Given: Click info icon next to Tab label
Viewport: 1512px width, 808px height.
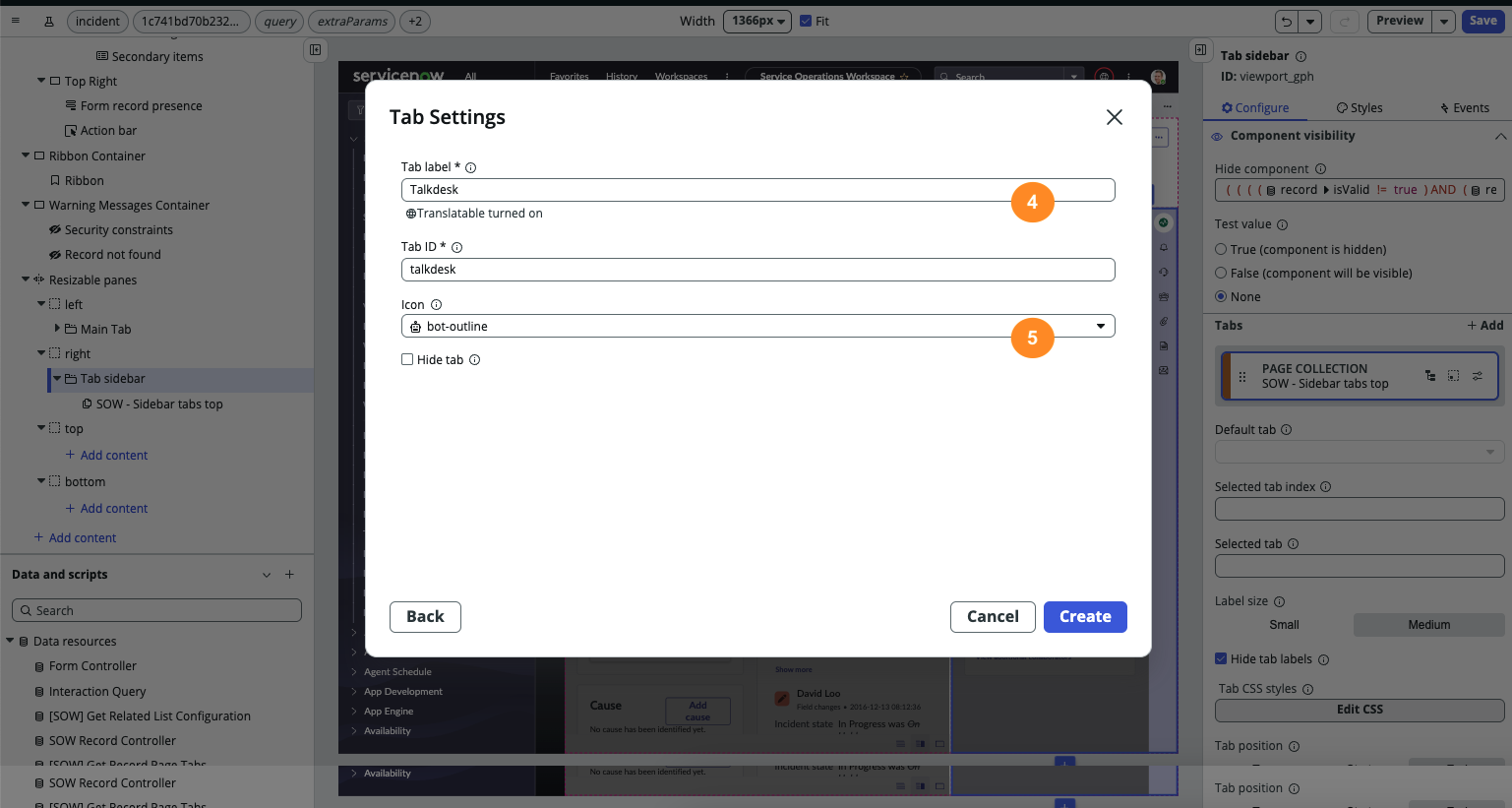Looking at the screenshot, I should point(471,167).
